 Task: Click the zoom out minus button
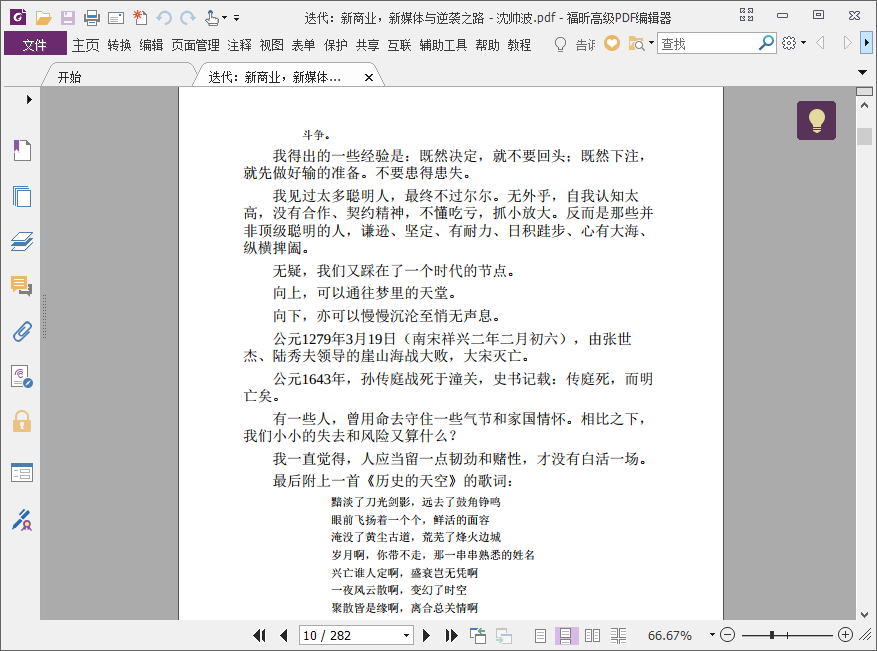coord(727,635)
